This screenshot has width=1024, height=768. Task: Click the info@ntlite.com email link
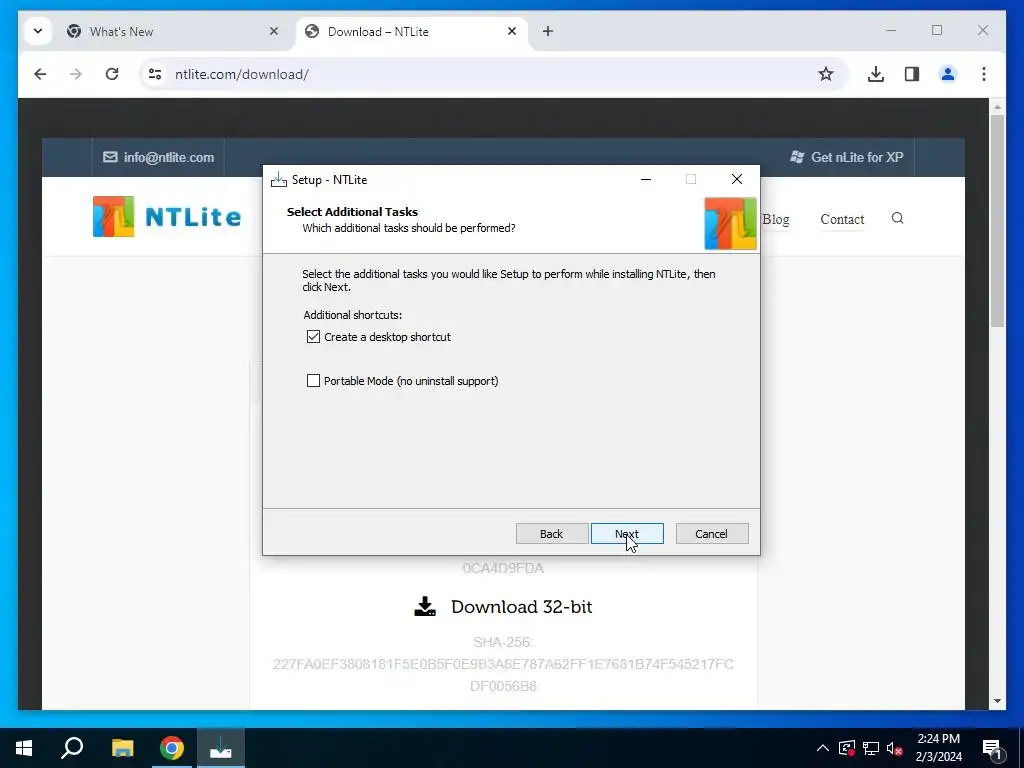(x=159, y=157)
